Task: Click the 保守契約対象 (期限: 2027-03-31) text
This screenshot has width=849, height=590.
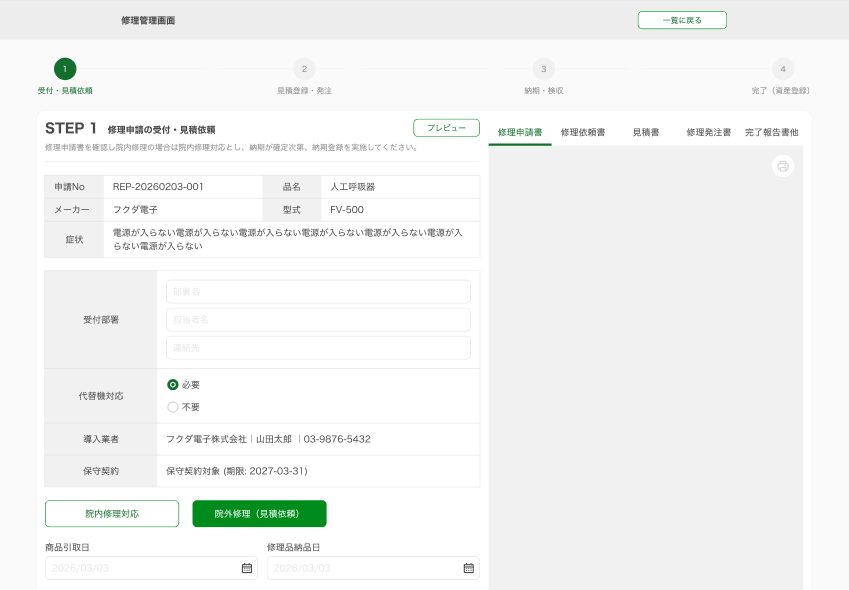Action: pos(237,471)
